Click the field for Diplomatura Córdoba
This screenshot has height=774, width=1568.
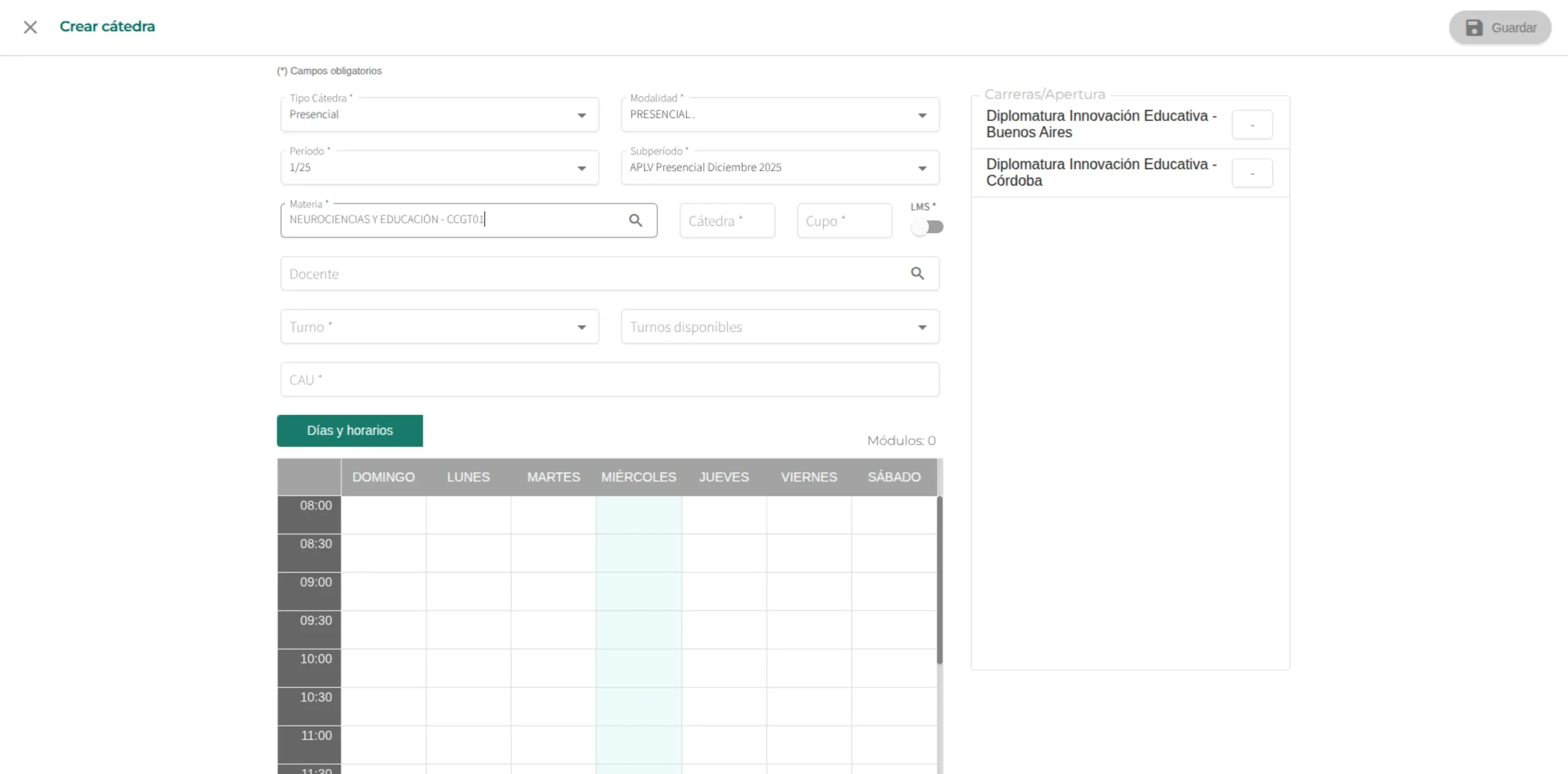point(1251,173)
